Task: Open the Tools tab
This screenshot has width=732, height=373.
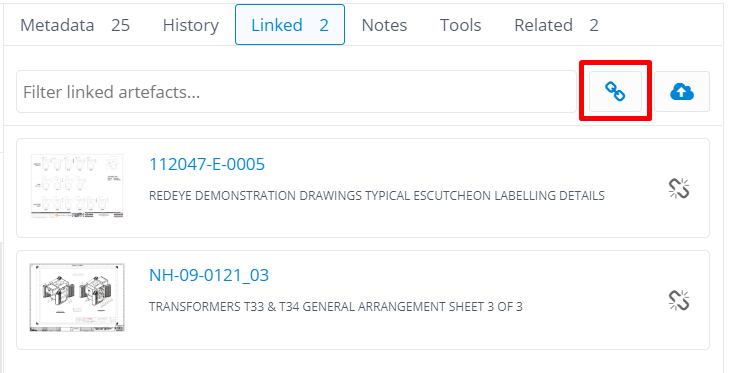Action: coord(460,25)
